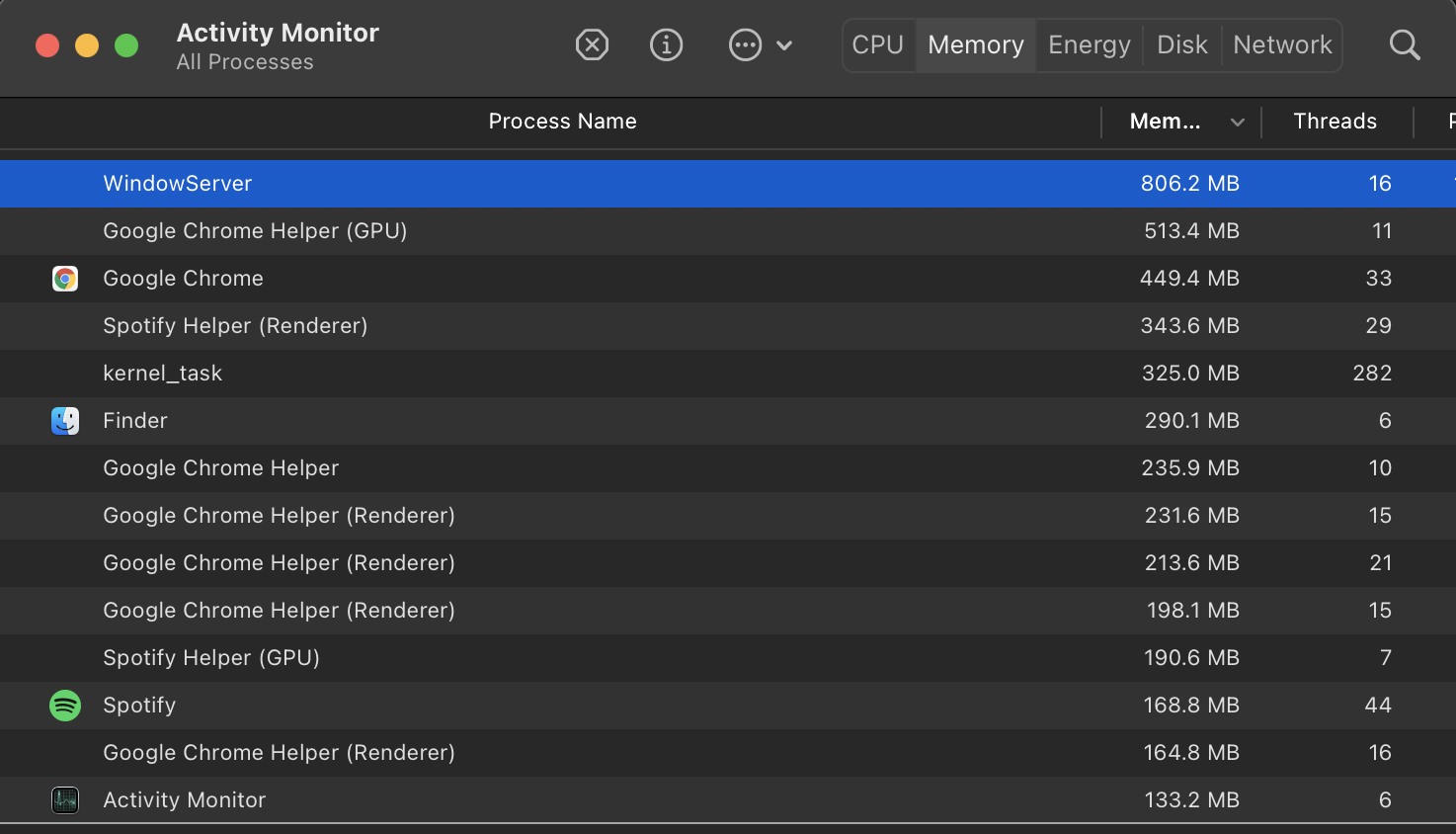The image size is (1456, 834).
Task: Click the Google Chrome app icon
Action: [65, 279]
